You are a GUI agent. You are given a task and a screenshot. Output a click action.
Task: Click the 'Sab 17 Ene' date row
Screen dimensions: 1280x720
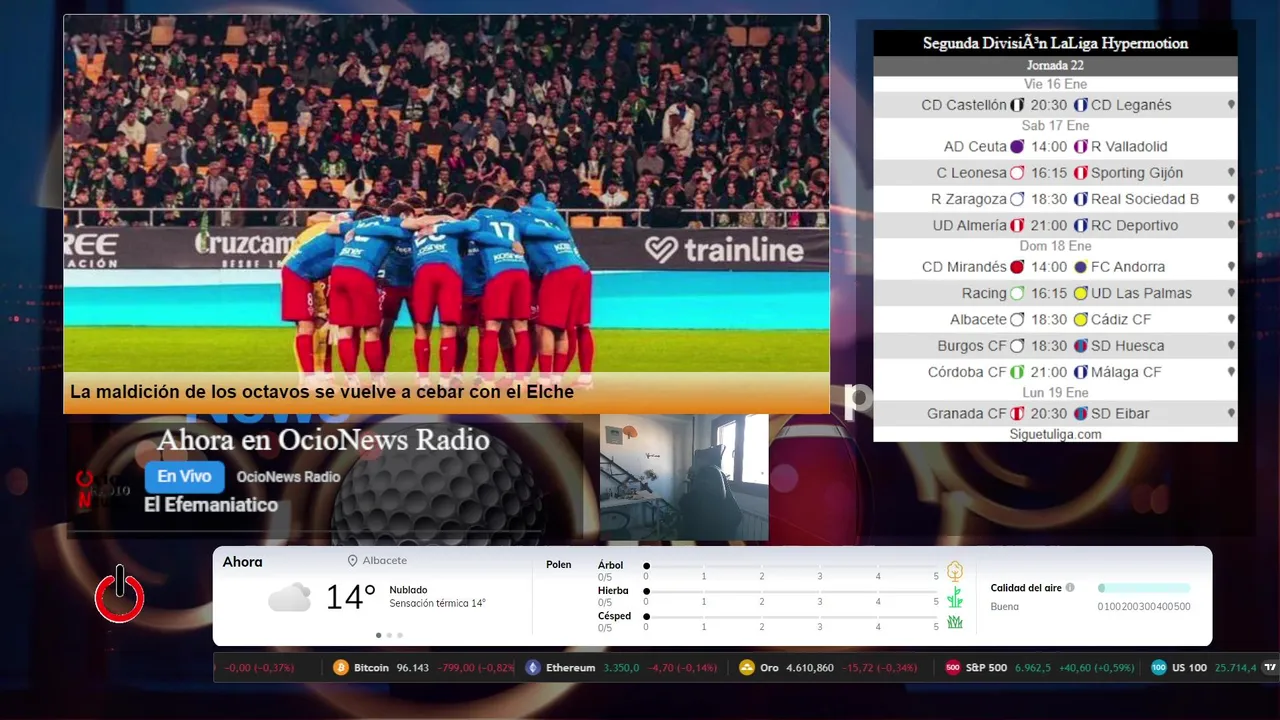point(1055,125)
